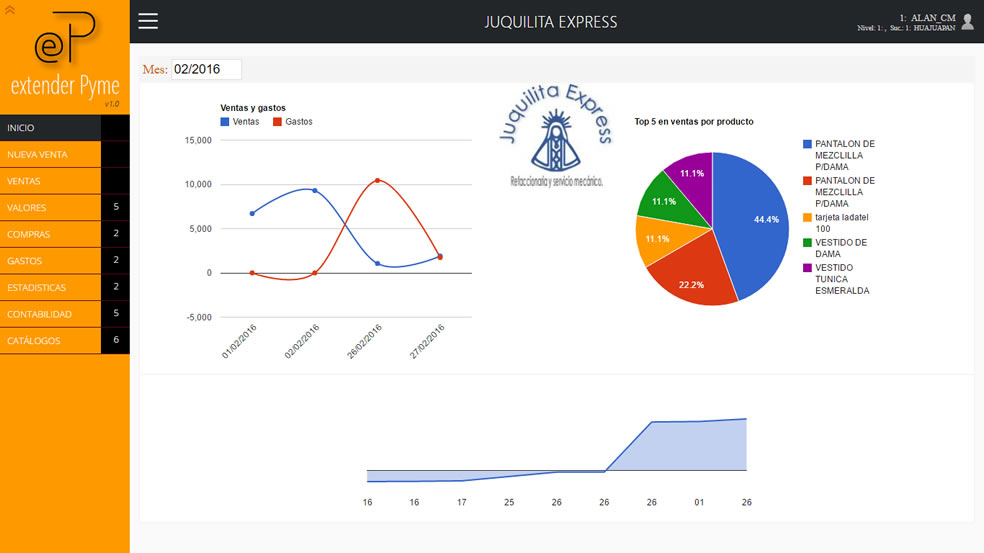Click the 17 label on the area chart axis
The width and height of the screenshot is (984, 553).
(461, 502)
